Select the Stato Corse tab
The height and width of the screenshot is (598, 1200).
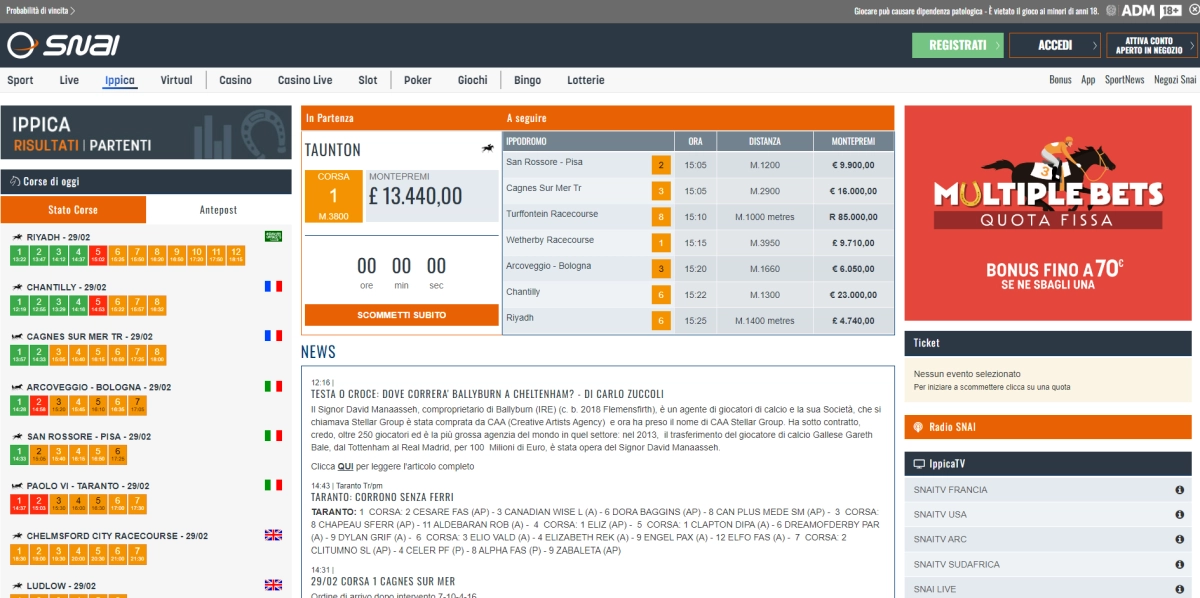[x=73, y=210]
